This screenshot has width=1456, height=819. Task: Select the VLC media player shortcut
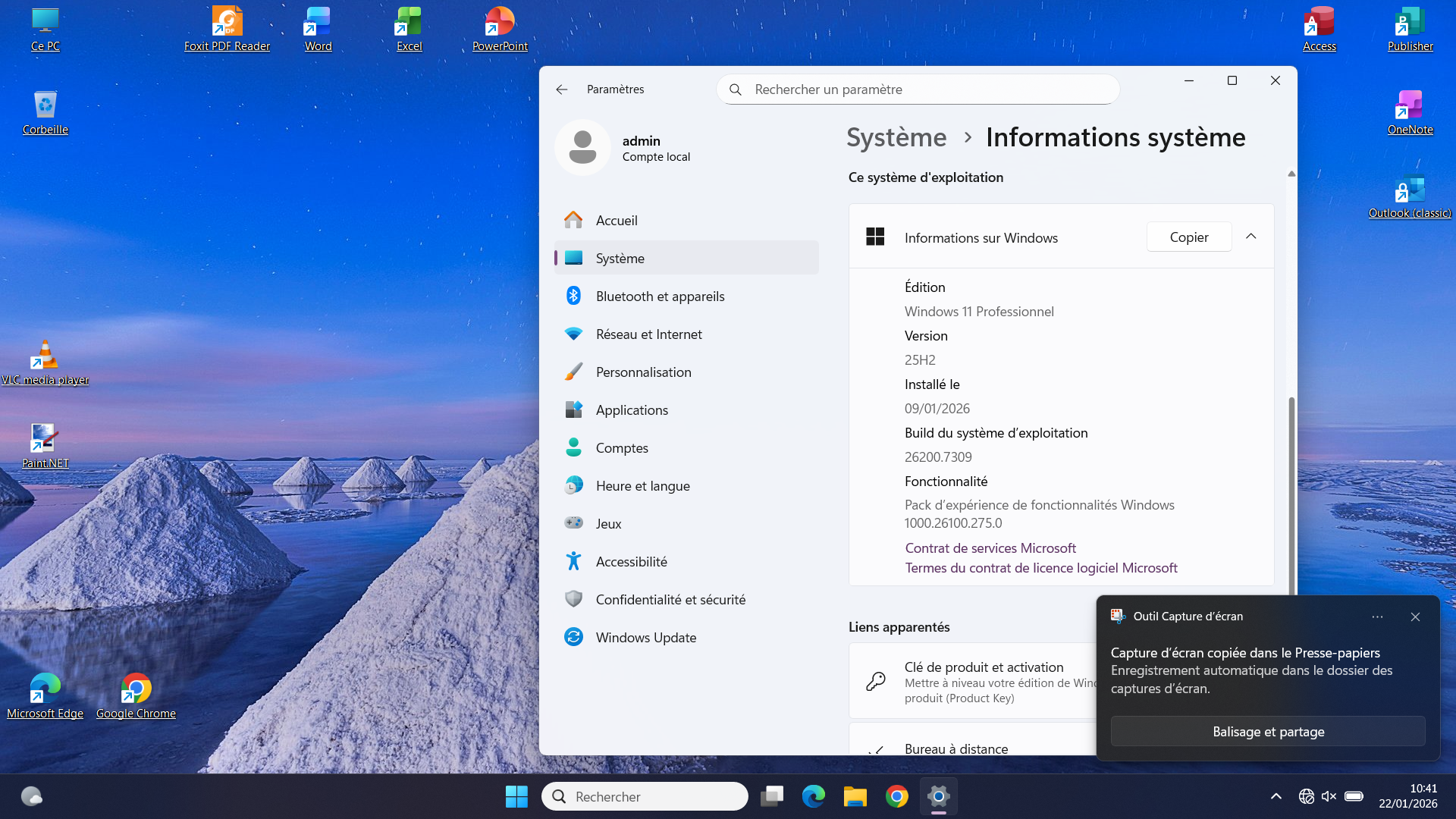(45, 363)
